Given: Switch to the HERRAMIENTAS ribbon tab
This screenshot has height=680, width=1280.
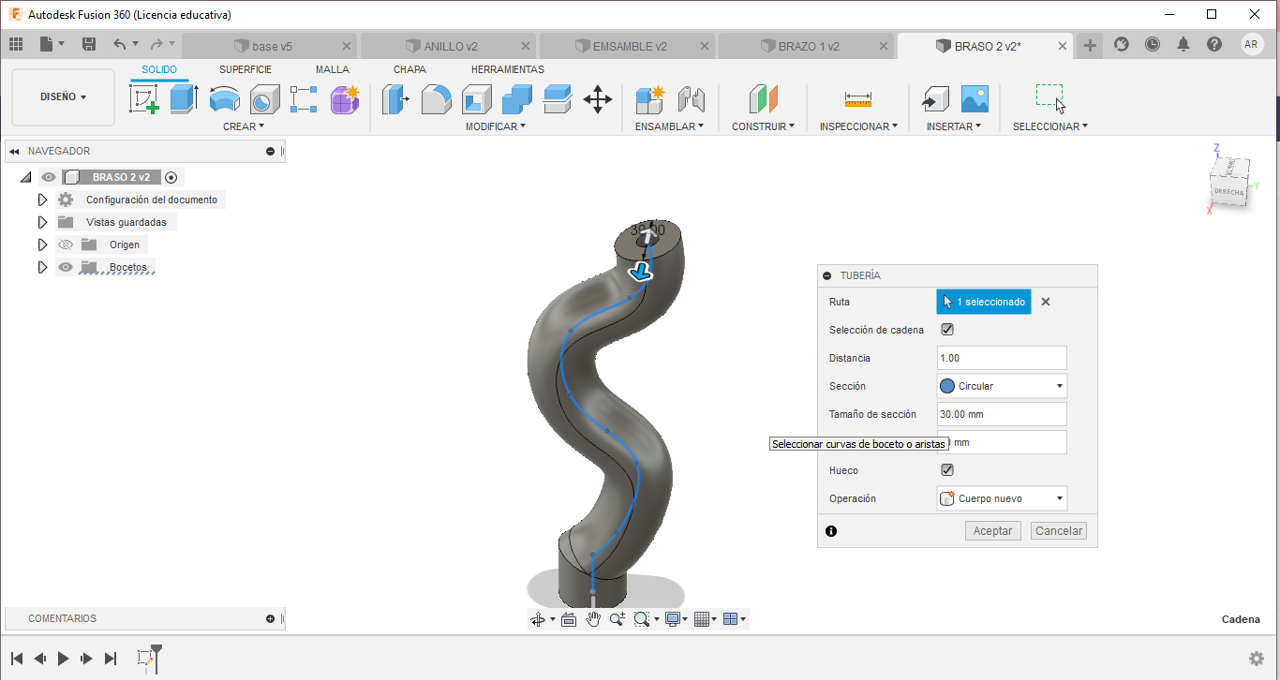Looking at the screenshot, I should click(x=508, y=70).
